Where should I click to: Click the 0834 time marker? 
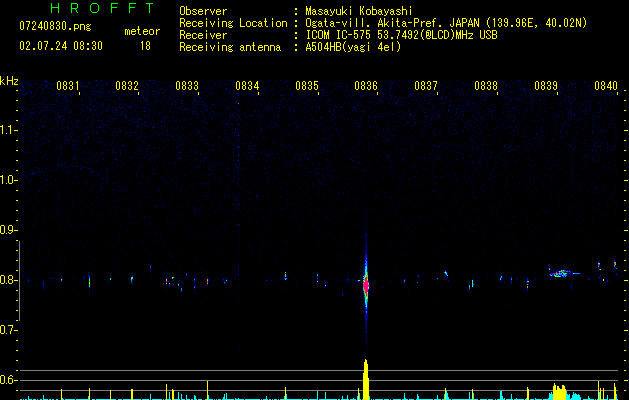pyautogui.click(x=247, y=86)
